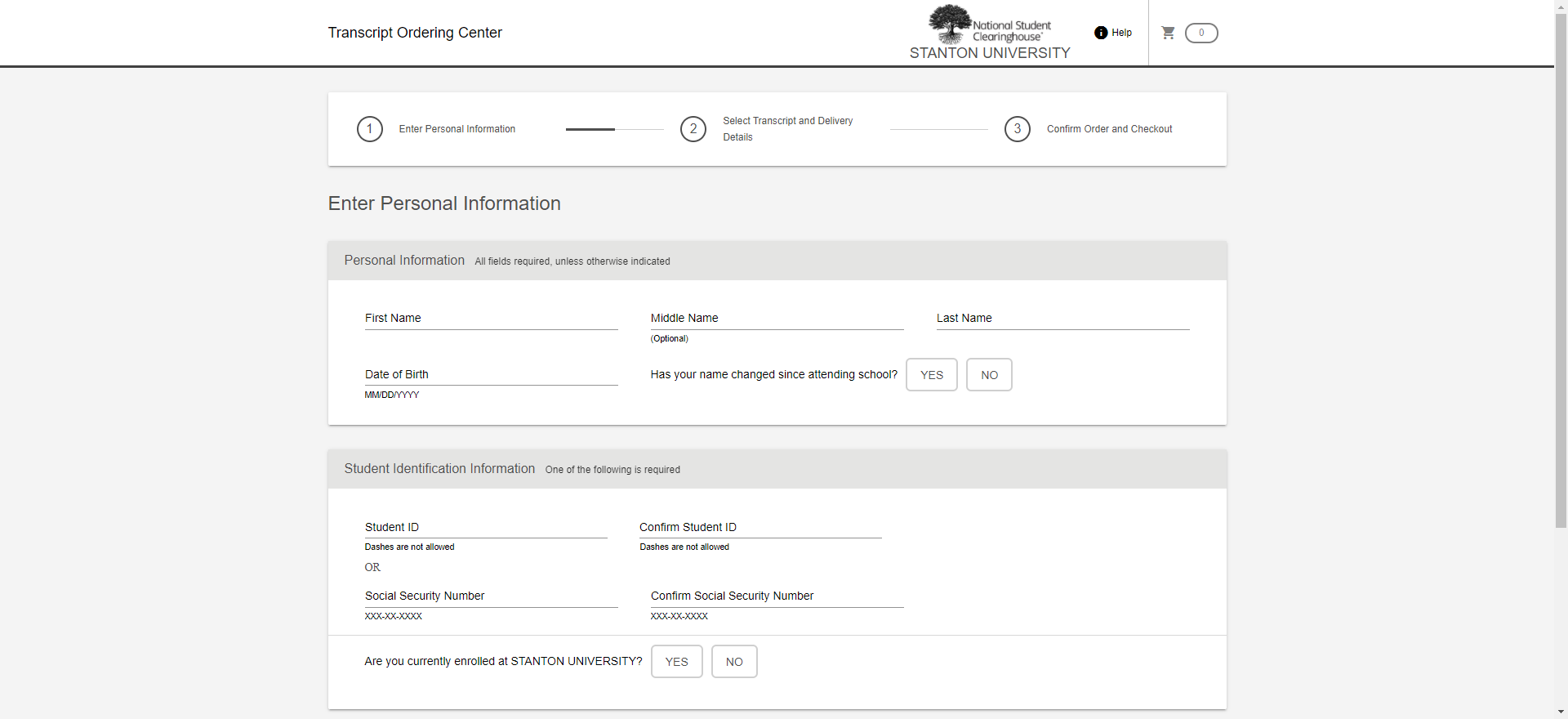This screenshot has height=719, width=1568.
Task: Select NO for name changed question
Action: [x=989, y=375]
